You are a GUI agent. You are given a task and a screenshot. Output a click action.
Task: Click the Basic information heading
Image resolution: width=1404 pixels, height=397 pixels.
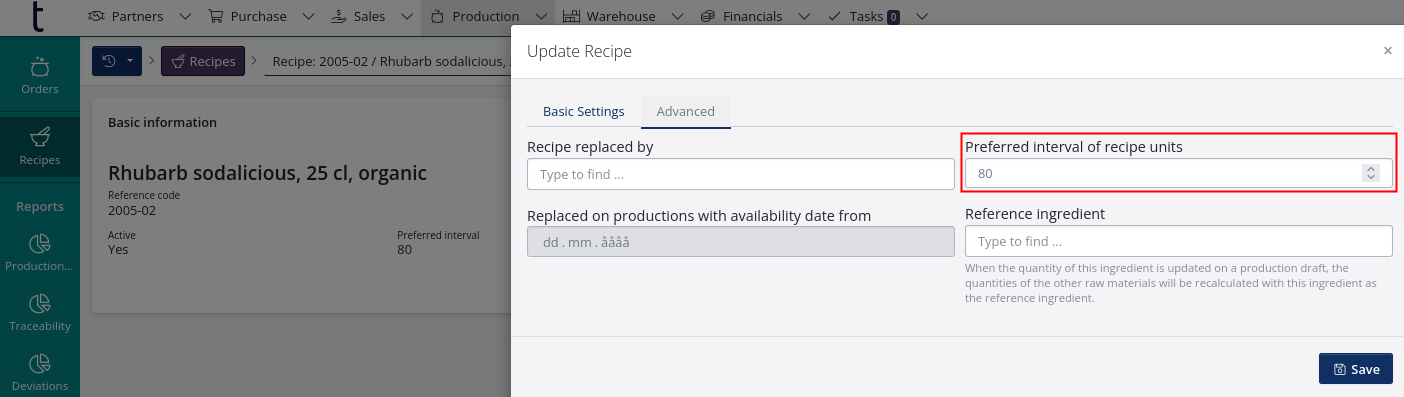point(162,122)
